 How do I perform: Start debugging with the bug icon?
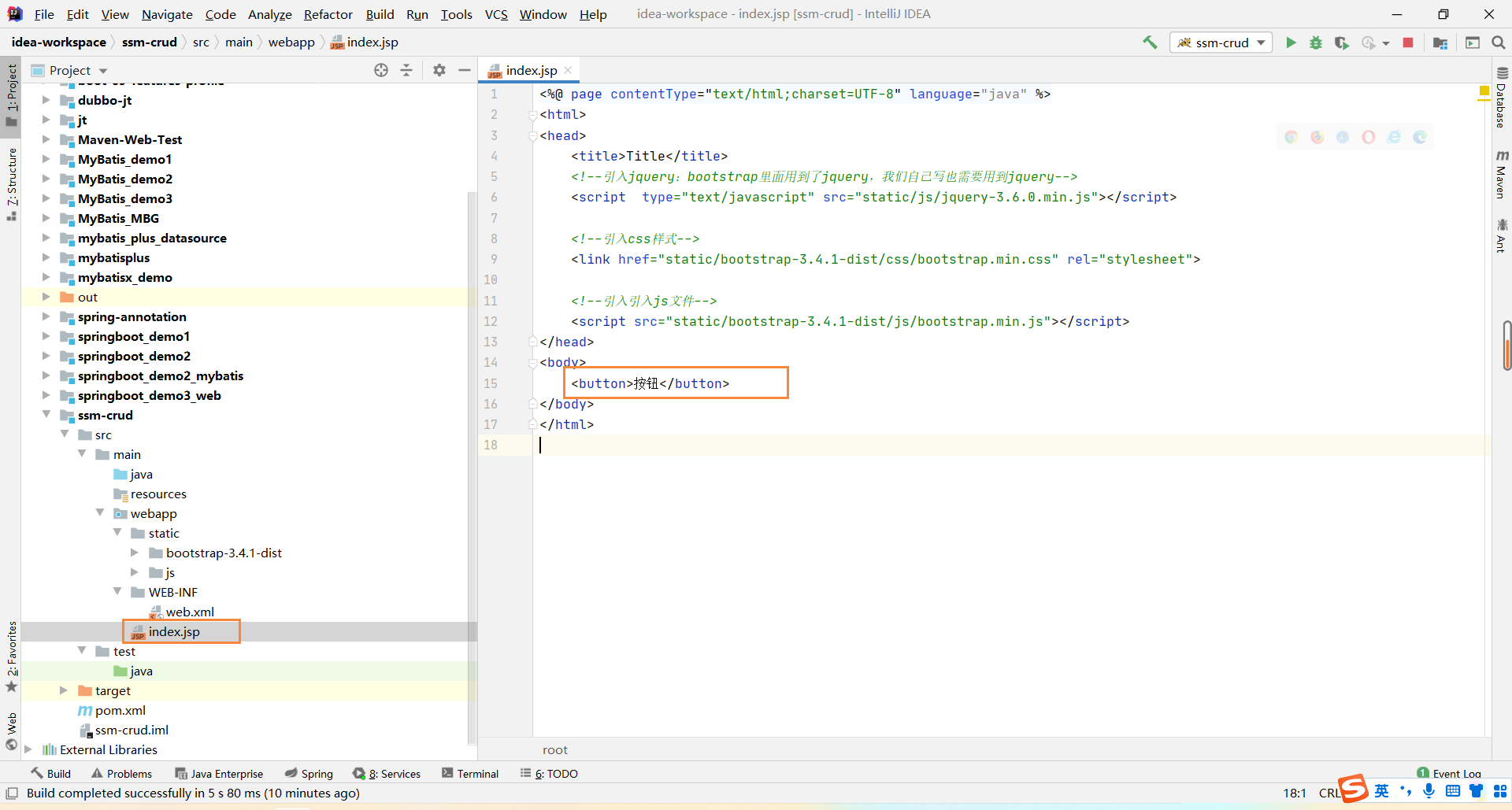(x=1316, y=43)
